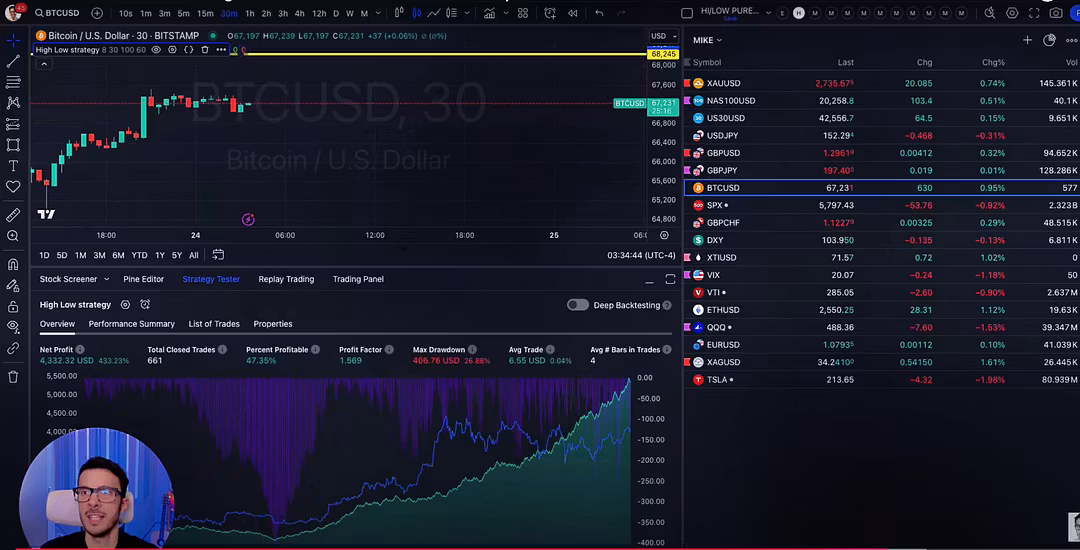Set date range to All
This screenshot has height=550, width=1080.
pos(194,255)
